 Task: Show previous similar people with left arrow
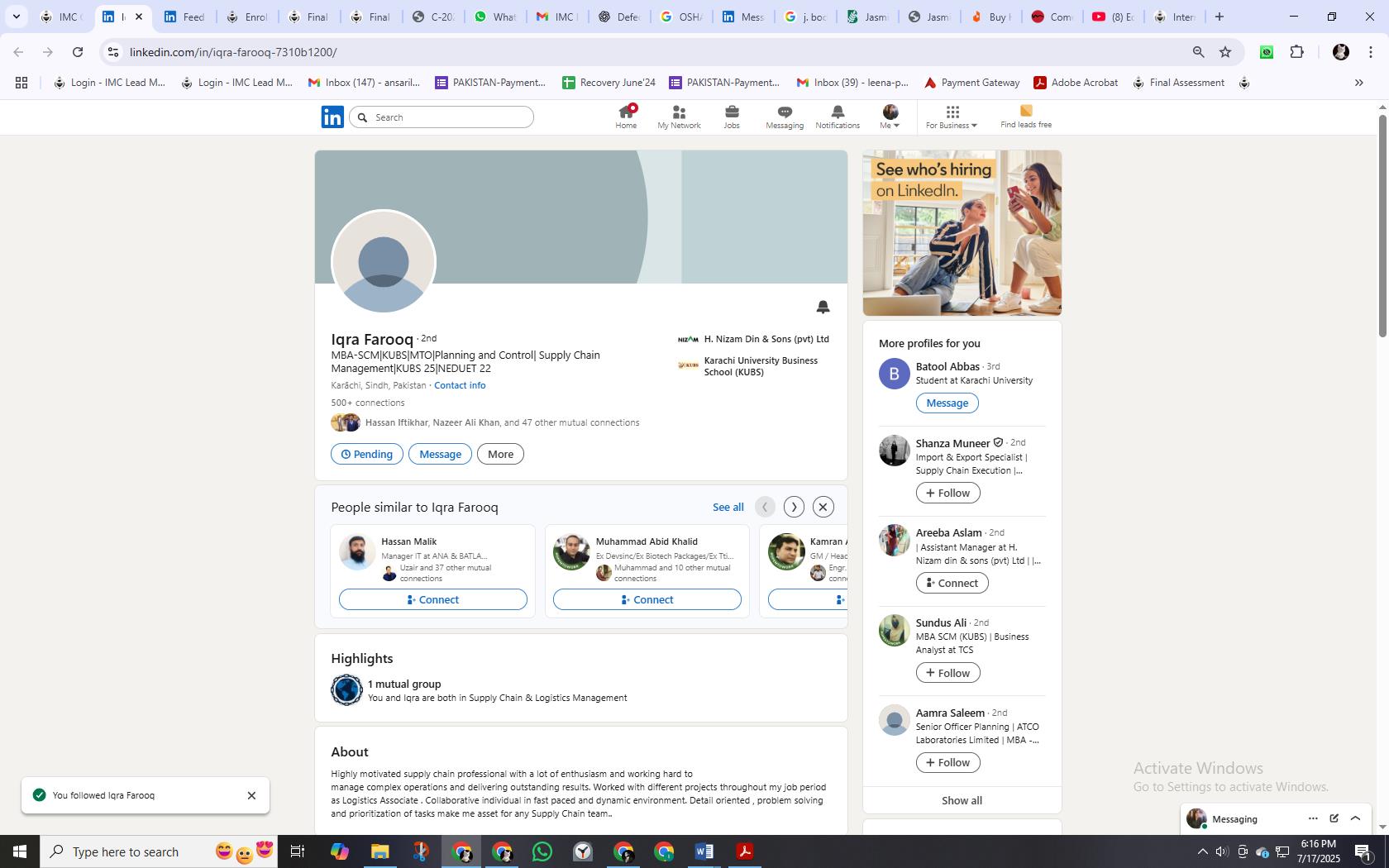click(x=765, y=507)
